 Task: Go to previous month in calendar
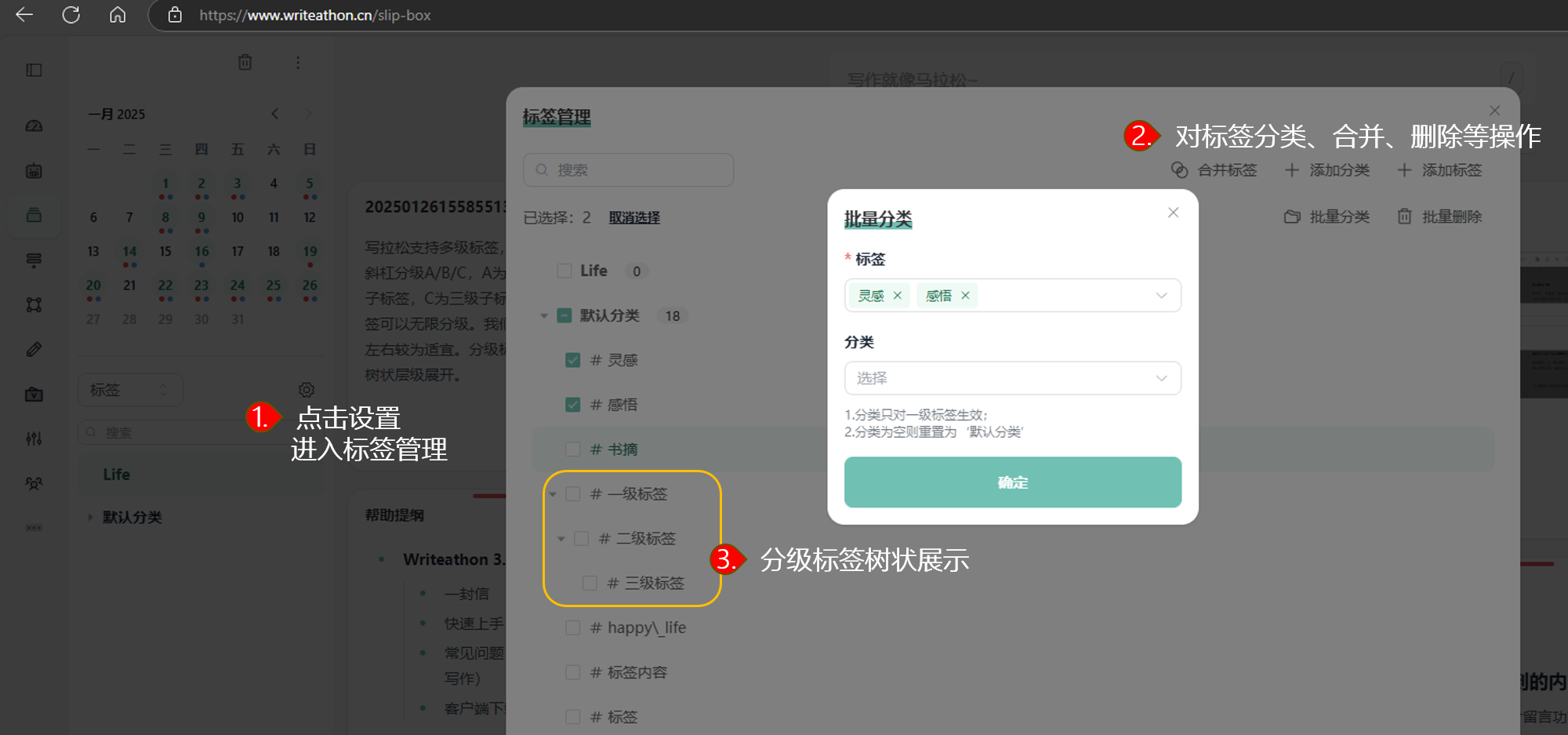[x=275, y=114]
